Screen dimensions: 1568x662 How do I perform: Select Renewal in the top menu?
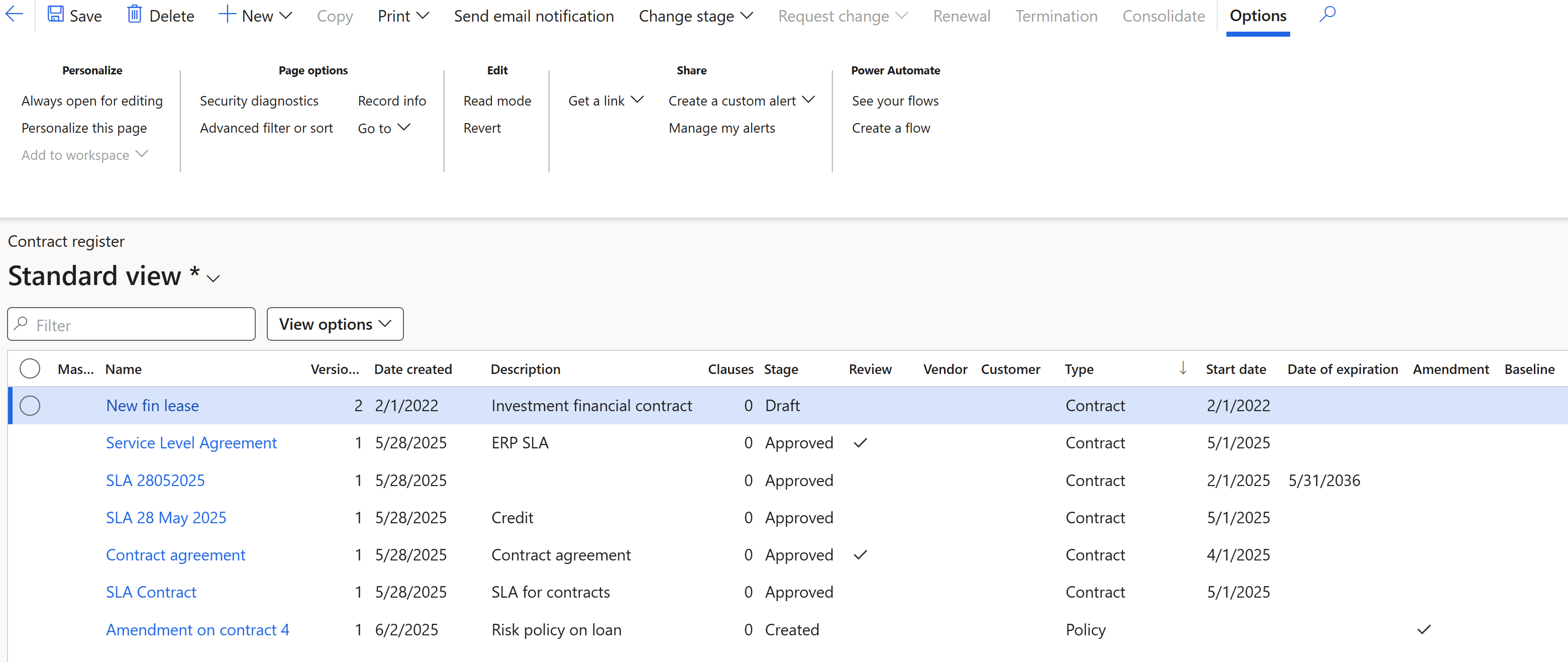click(x=961, y=16)
